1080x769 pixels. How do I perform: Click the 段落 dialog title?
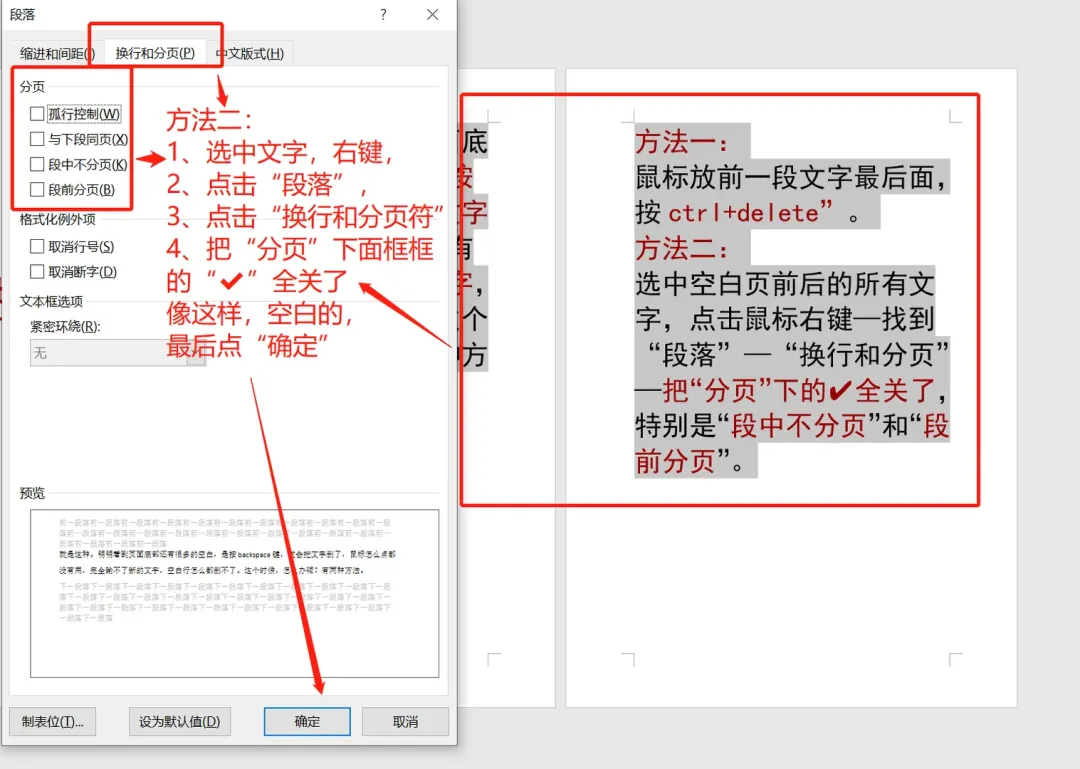[23, 14]
